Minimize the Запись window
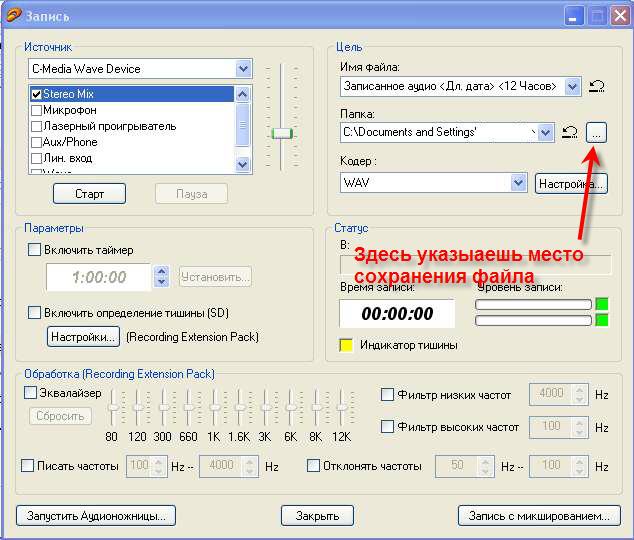 pos(573,17)
